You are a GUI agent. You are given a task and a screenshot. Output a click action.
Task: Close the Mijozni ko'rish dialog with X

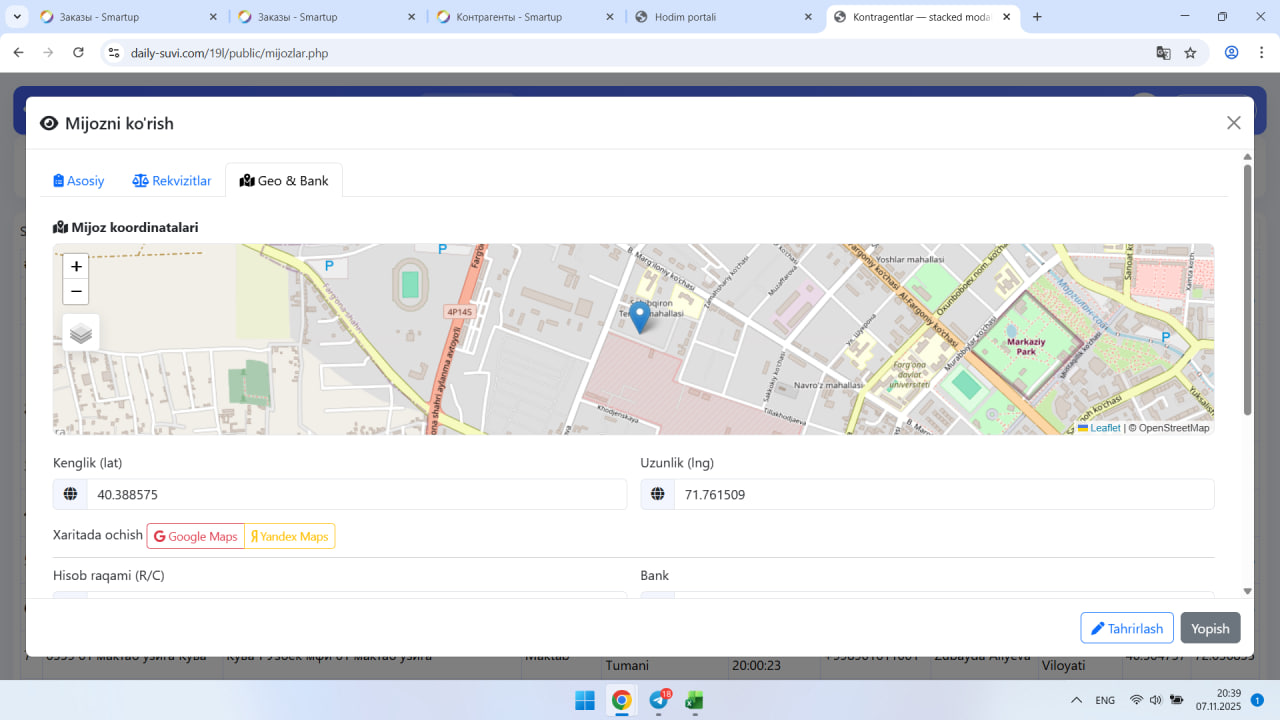(1233, 123)
